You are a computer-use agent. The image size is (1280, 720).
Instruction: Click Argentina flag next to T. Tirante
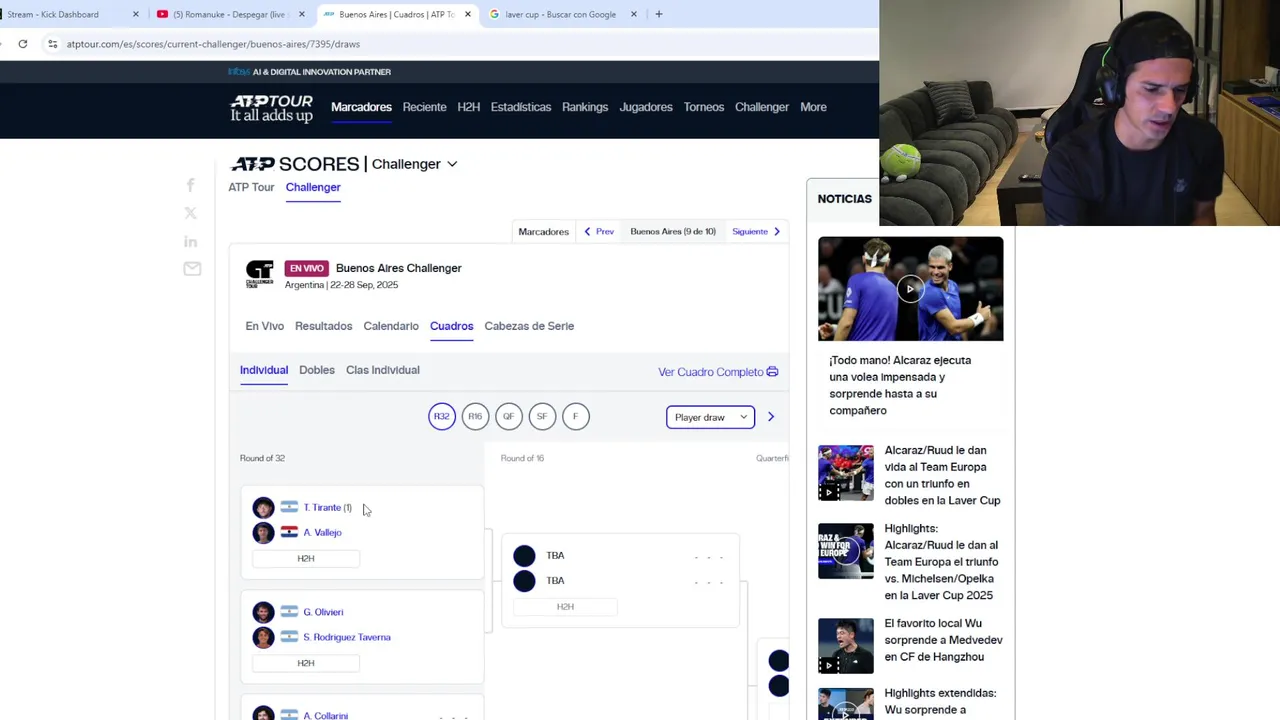point(289,507)
